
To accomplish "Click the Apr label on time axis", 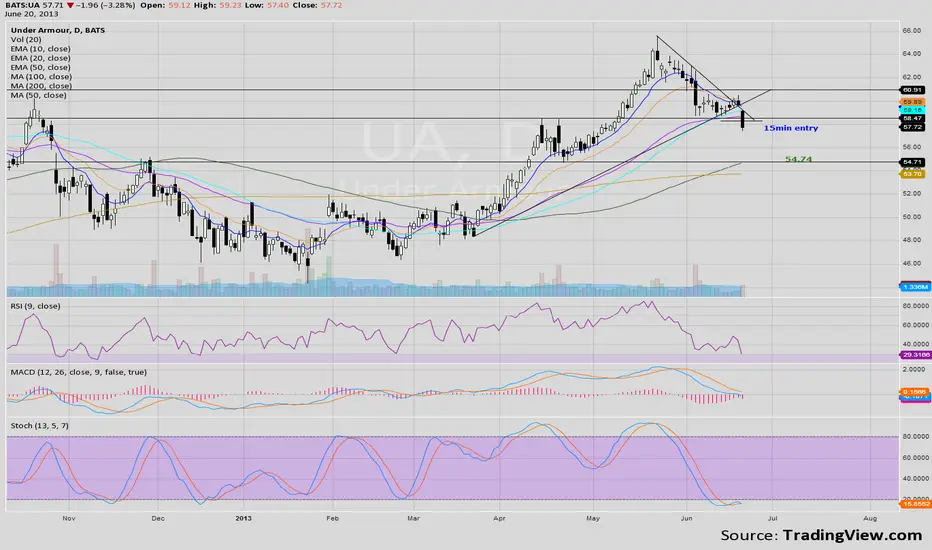I will click(x=499, y=518).
